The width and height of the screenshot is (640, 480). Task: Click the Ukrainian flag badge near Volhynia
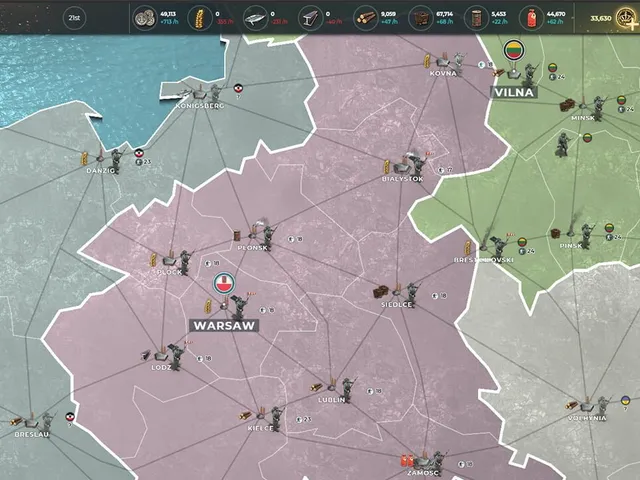click(x=625, y=400)
